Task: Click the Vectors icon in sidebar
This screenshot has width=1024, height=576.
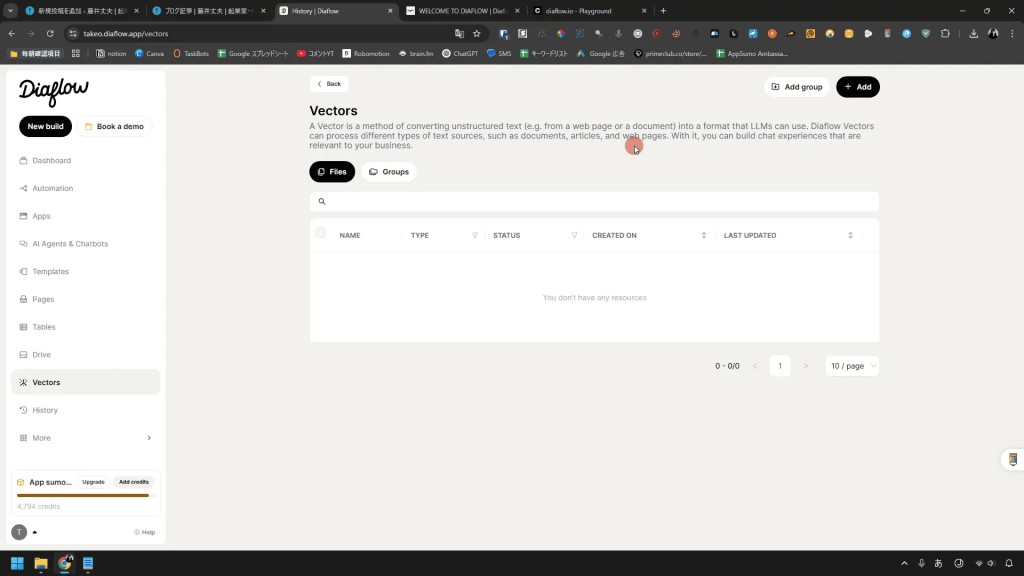Action: pos(24,383)
